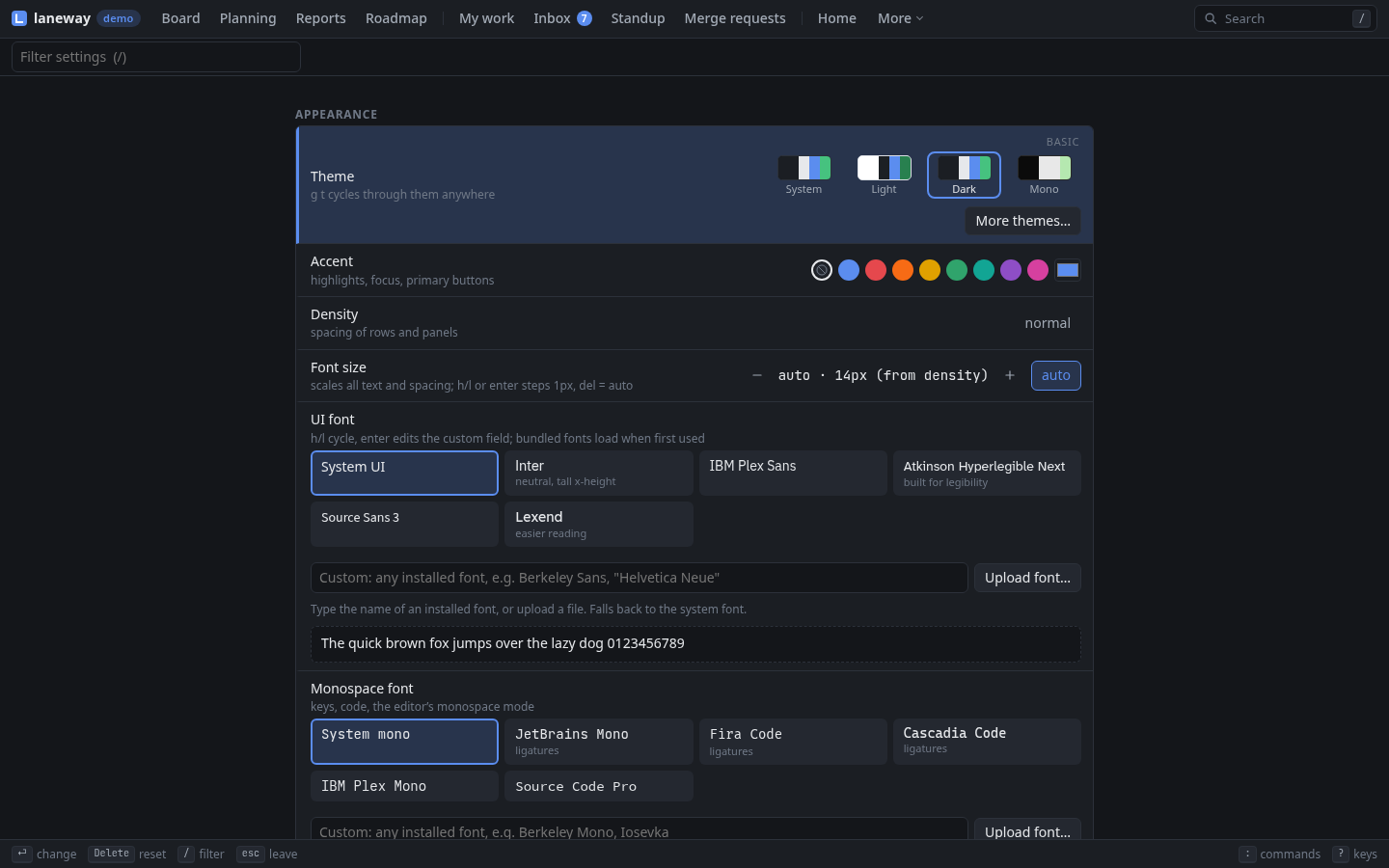This screenshot has width=1389, height=868.
Task: Choose the Dark theme thumbnail
Action: point(964,176)
